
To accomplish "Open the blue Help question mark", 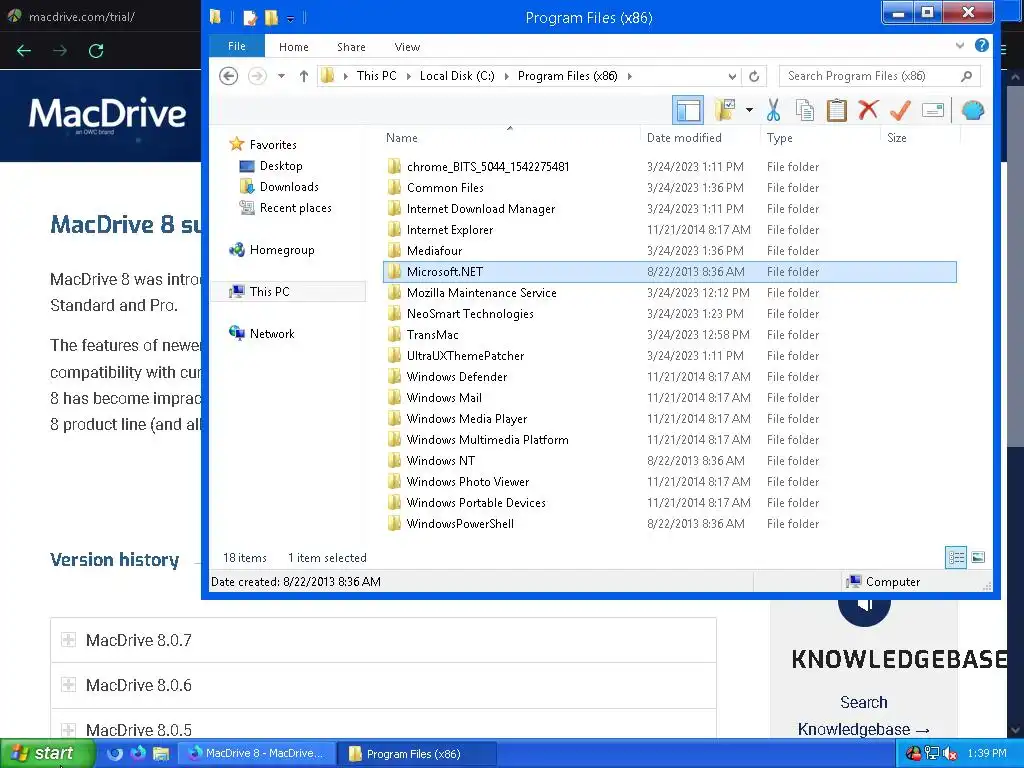I will (x=982, y=45).
